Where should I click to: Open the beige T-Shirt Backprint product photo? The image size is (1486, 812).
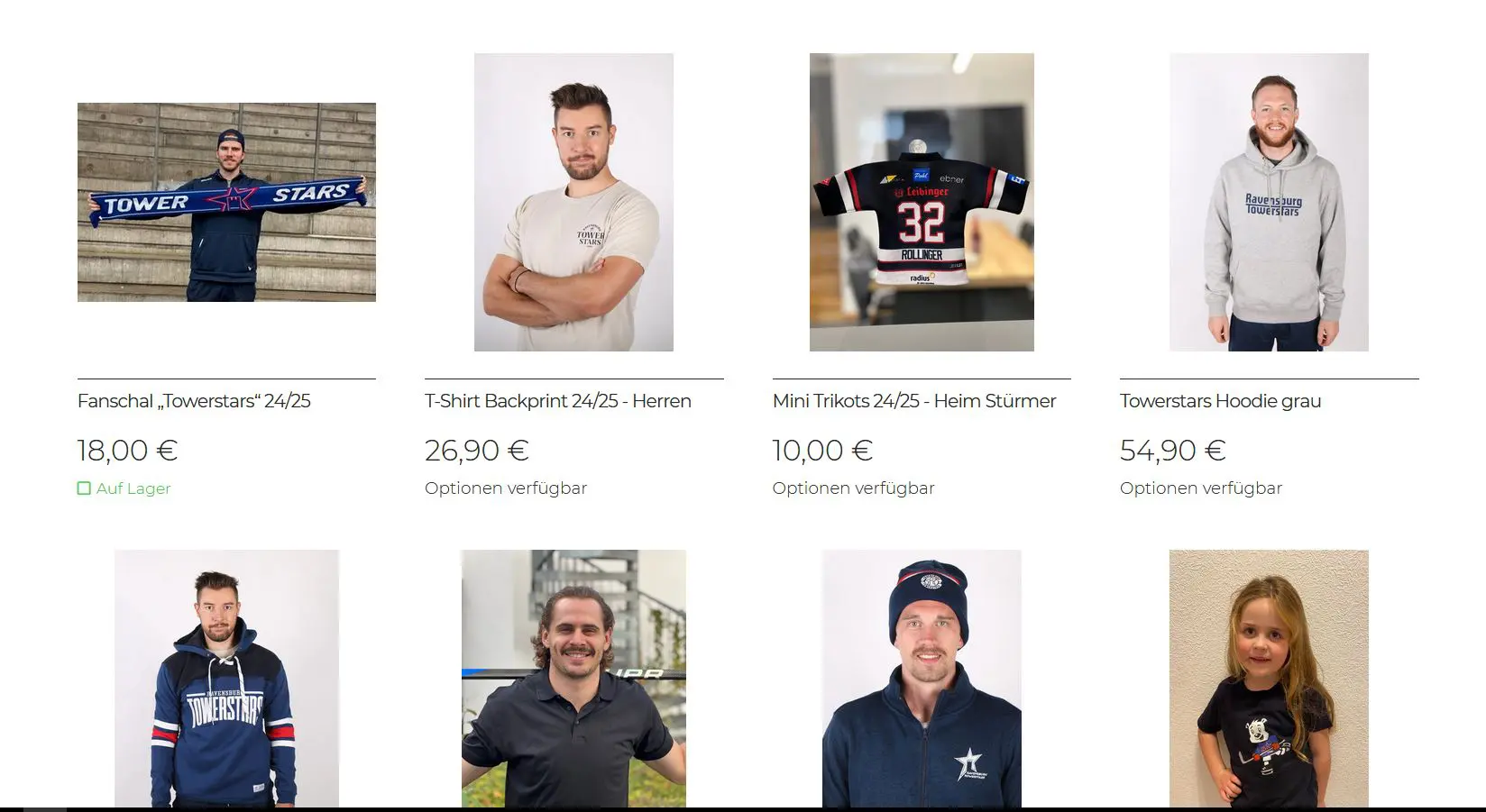click(x=573, y=202)
